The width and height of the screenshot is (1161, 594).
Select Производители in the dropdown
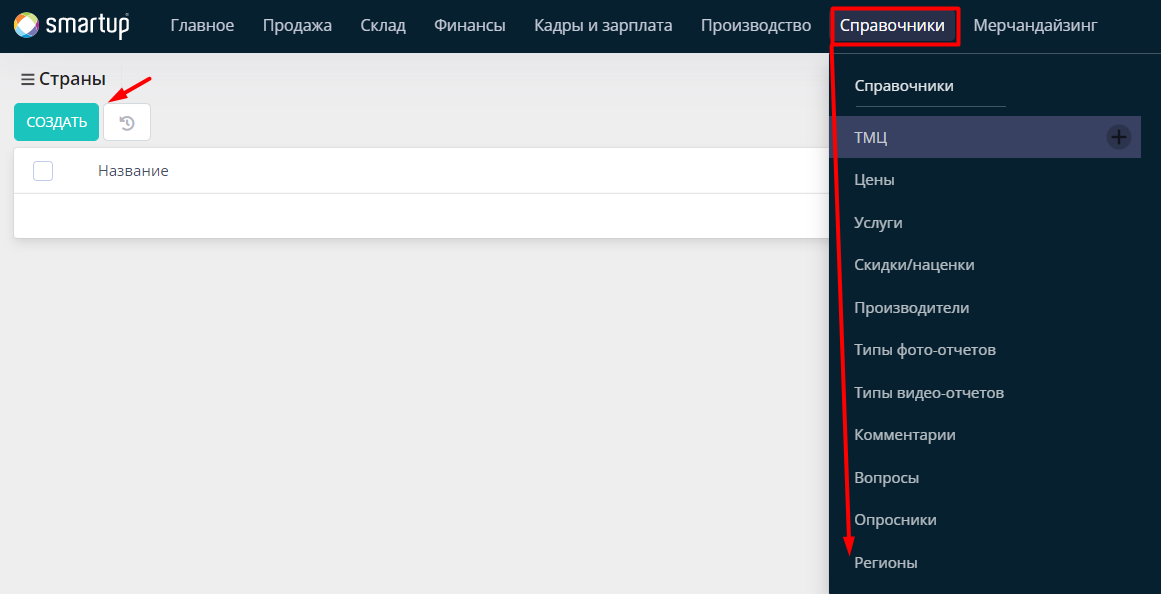911,307
